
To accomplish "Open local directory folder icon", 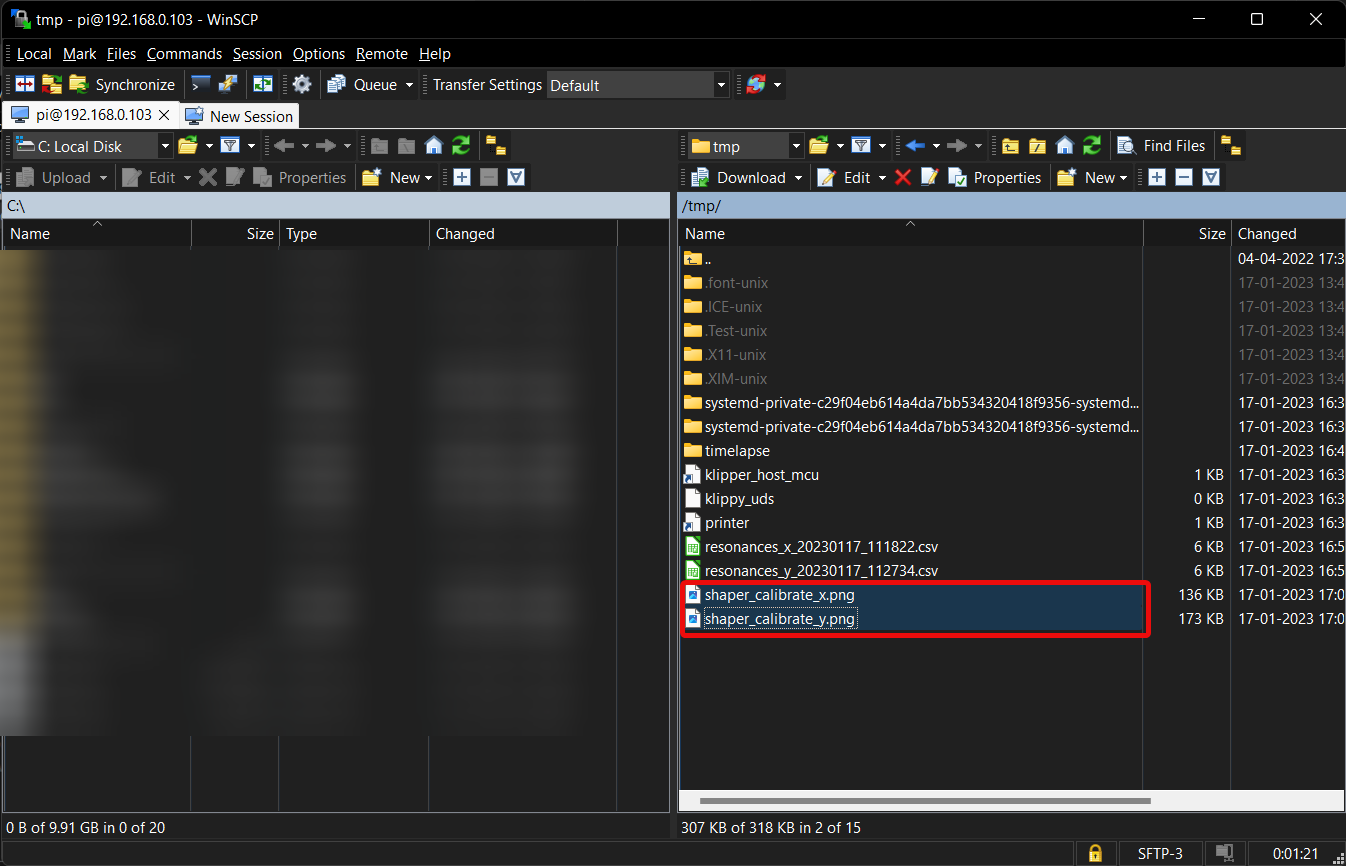I will click(187, 146).
